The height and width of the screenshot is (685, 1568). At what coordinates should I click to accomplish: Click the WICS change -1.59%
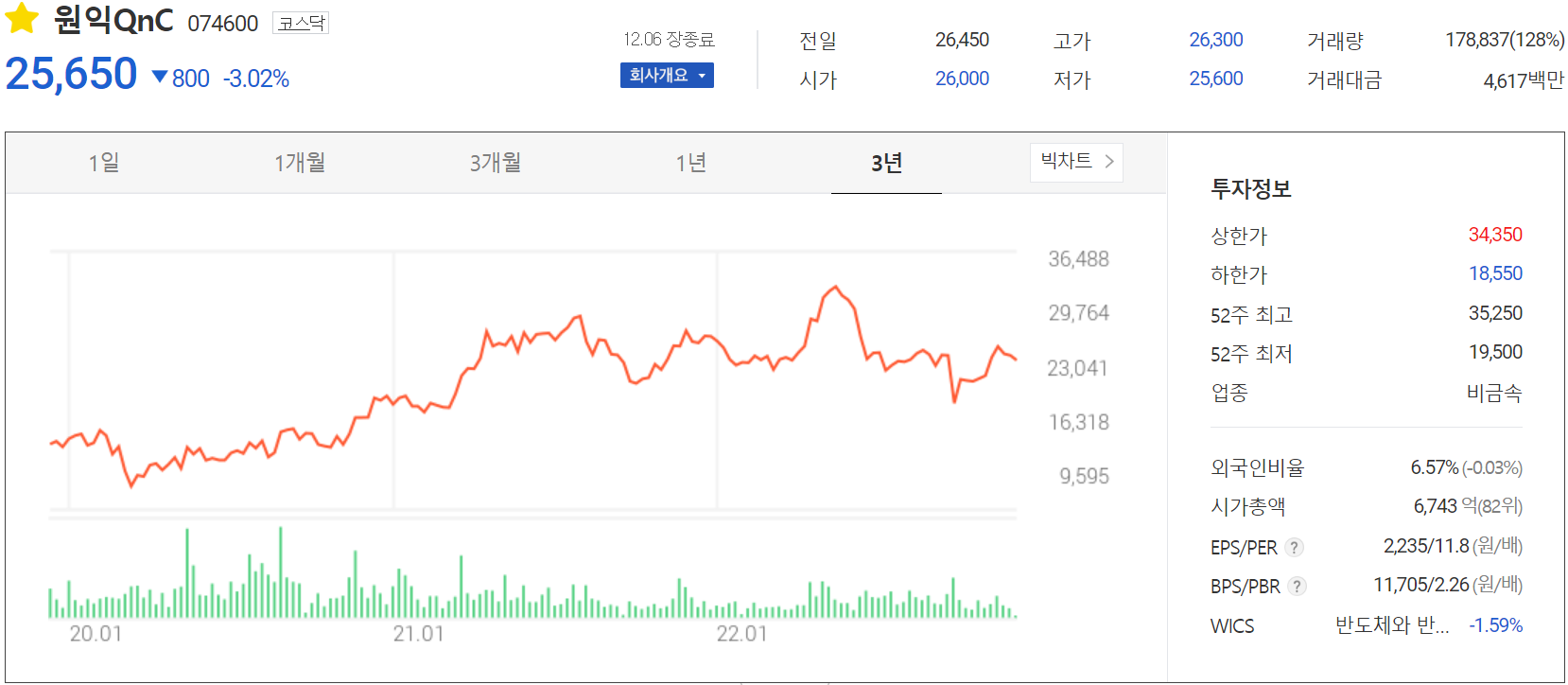point(1496,625)
